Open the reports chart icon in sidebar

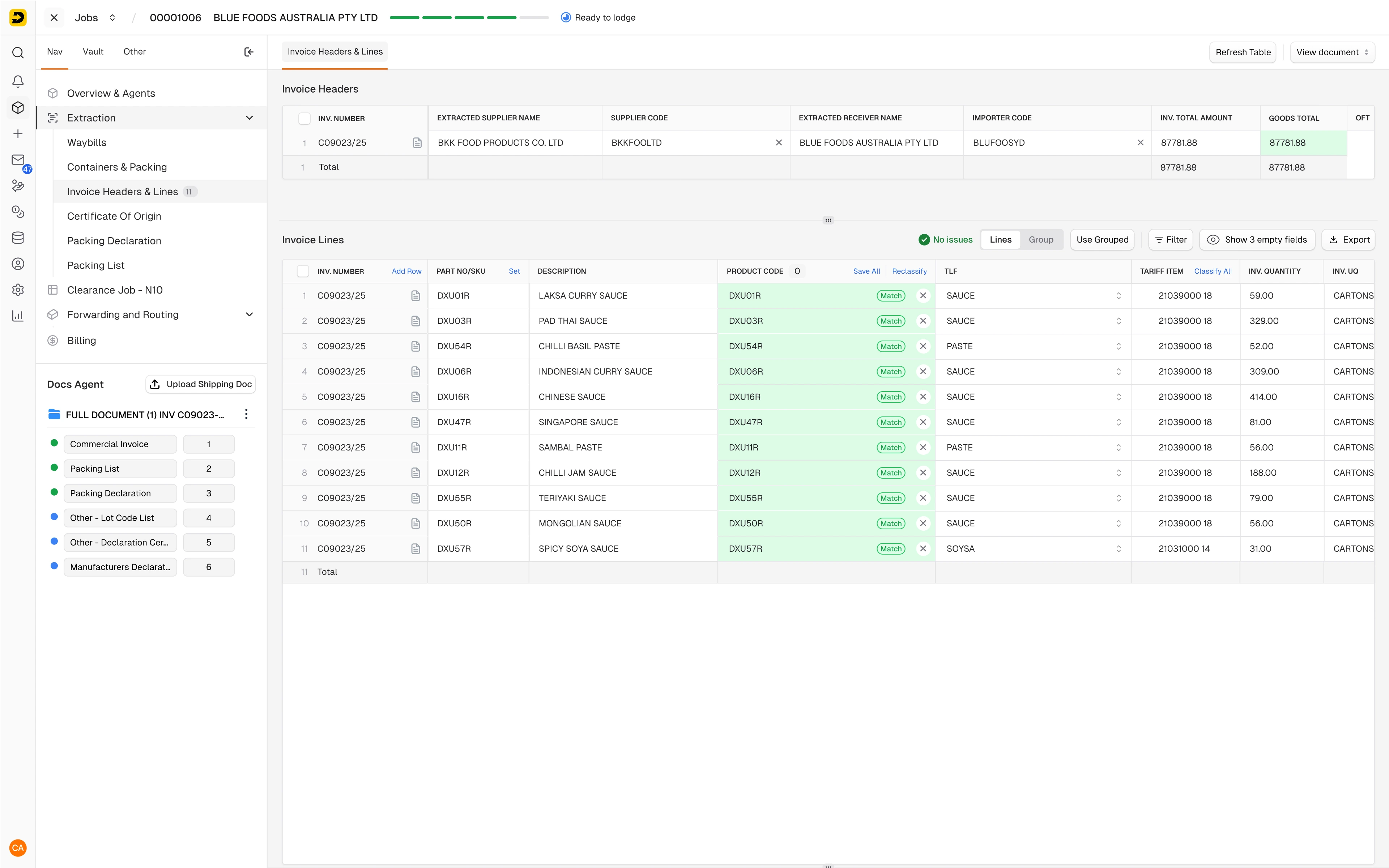click(18, 316)
